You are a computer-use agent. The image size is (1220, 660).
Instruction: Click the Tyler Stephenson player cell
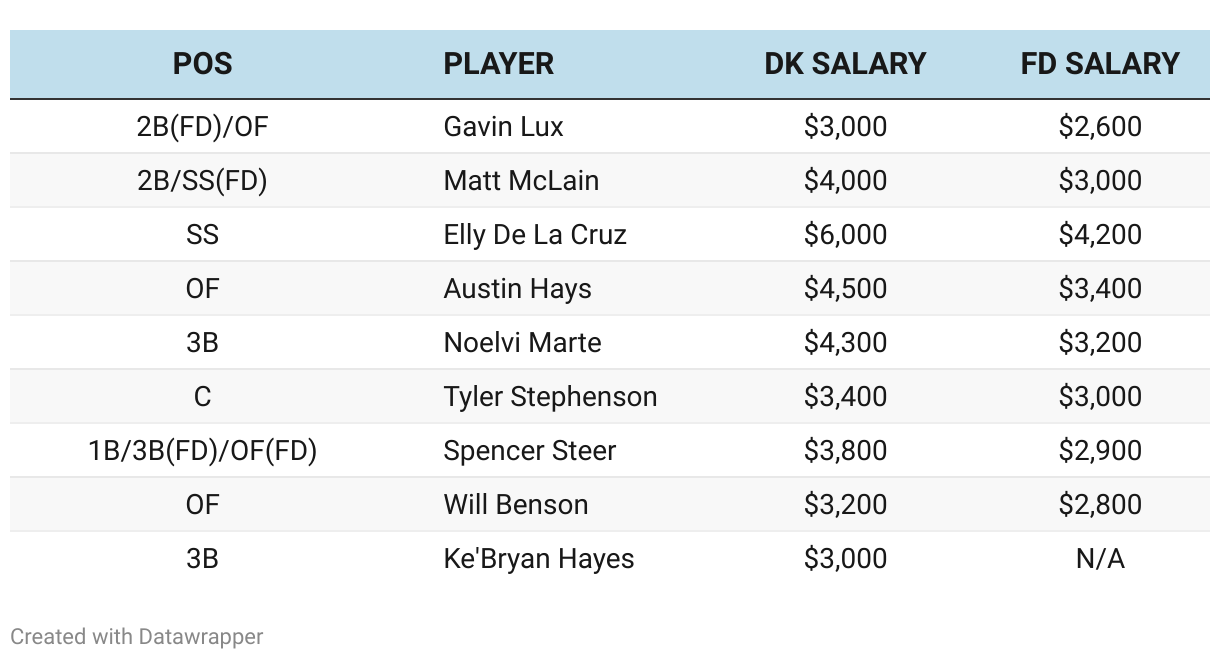(550, 397)
